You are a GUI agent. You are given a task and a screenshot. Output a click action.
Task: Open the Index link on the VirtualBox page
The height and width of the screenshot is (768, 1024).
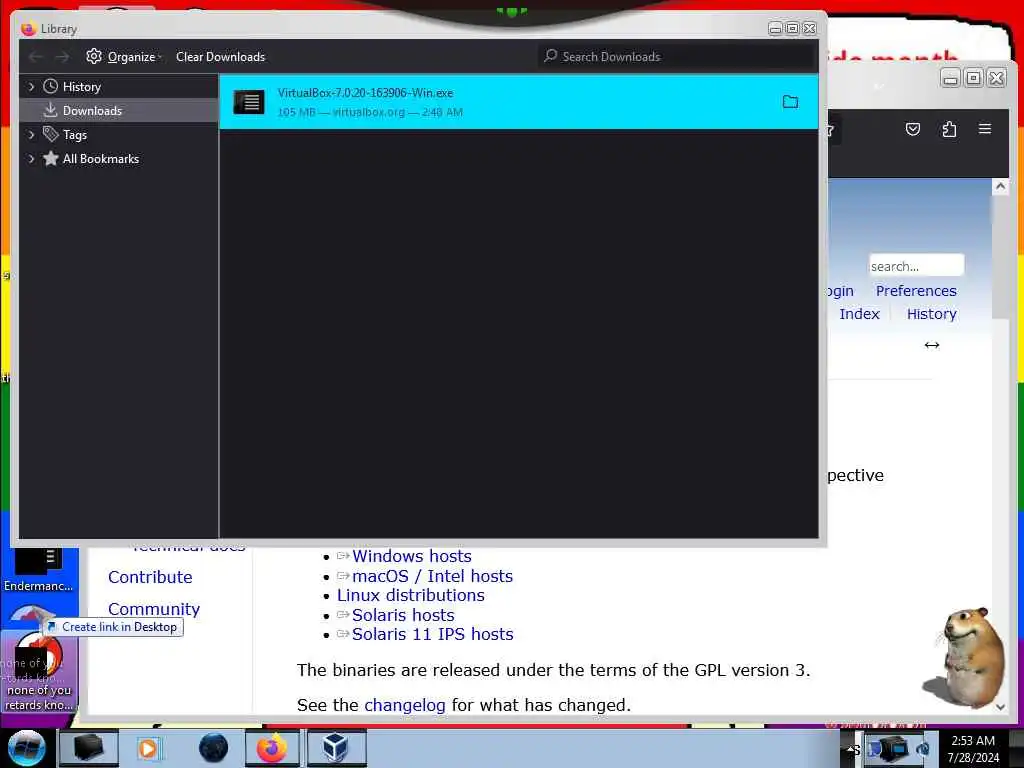[859, 314]
